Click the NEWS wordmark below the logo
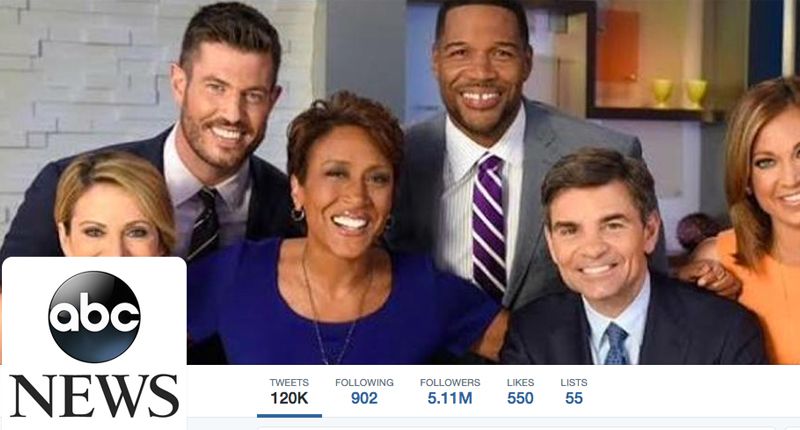The width and height of the screenshot is (800, 430). [94, 396]
